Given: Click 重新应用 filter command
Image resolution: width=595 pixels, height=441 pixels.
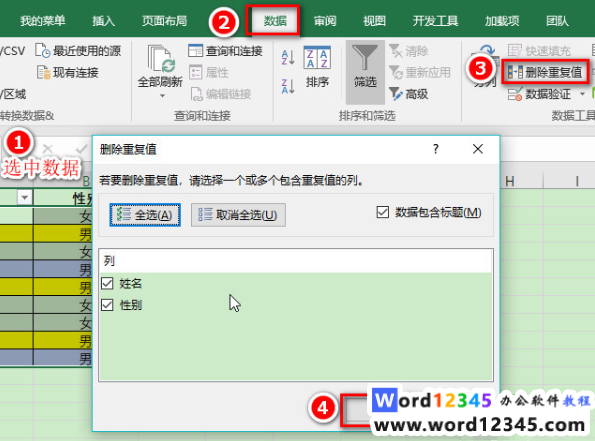Looking at the screenshot, I should pyautogui.click(x=420, y=72).
